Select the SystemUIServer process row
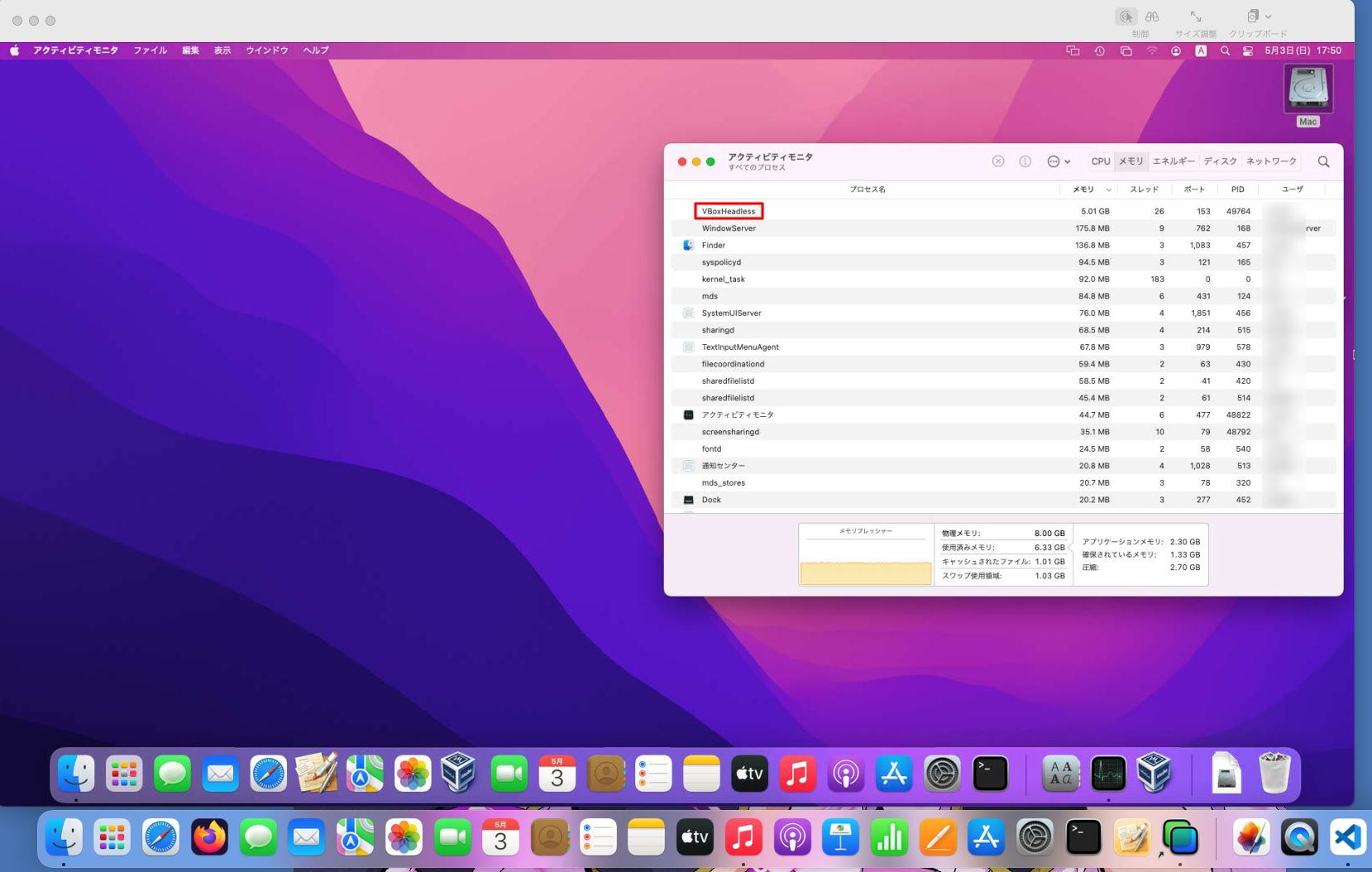Image resolution: width=1372 pixels, height=872 pixels. (1003, 313)
